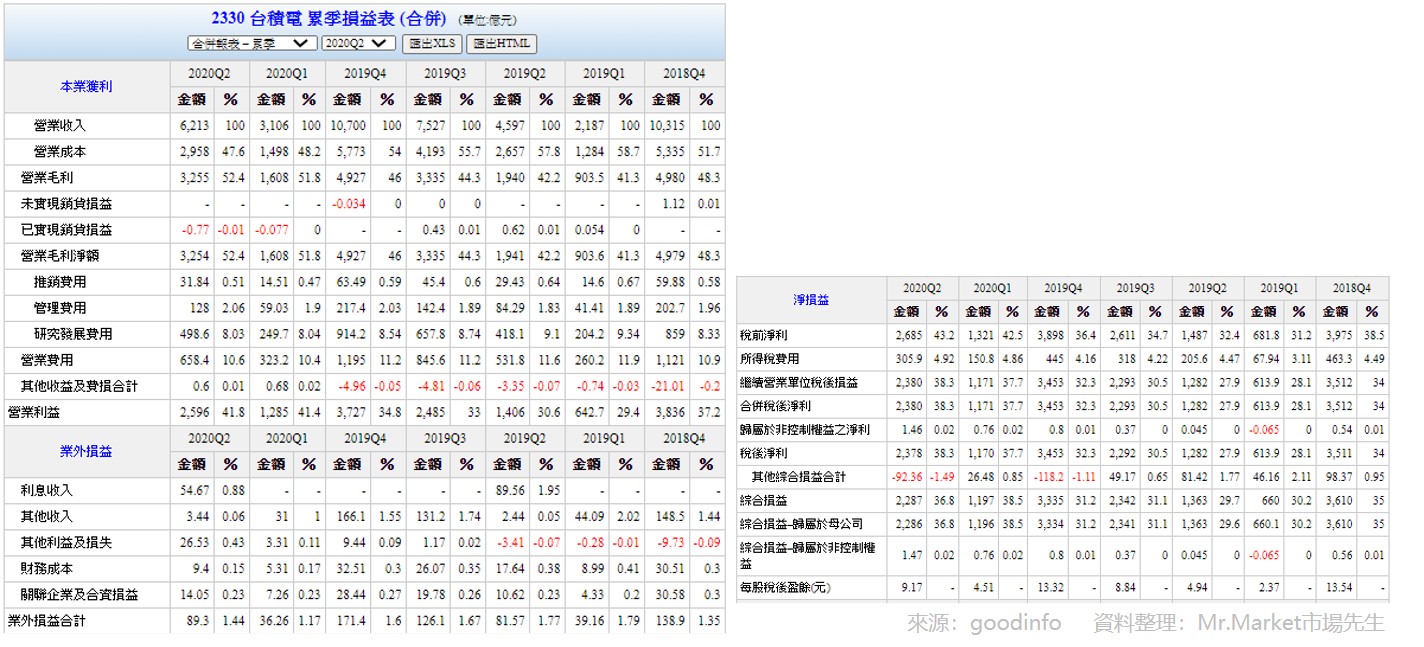Image resolution: width=1424 pixels, height=647 pixels.
Task: Select the 未實現銷貨損益 row label
Action: click(66, 204)
